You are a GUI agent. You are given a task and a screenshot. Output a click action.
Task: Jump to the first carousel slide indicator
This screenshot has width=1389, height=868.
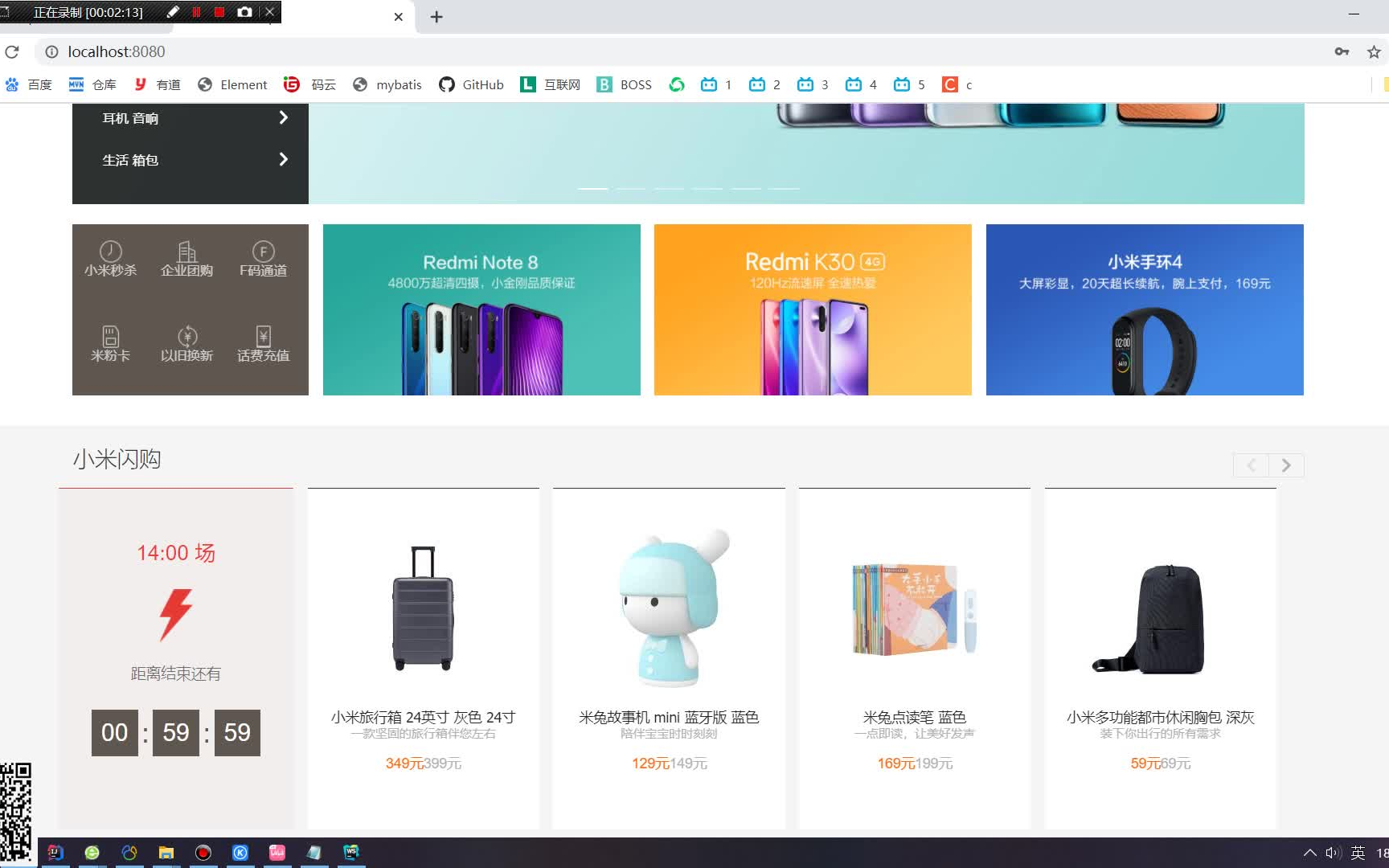(592, 188)
